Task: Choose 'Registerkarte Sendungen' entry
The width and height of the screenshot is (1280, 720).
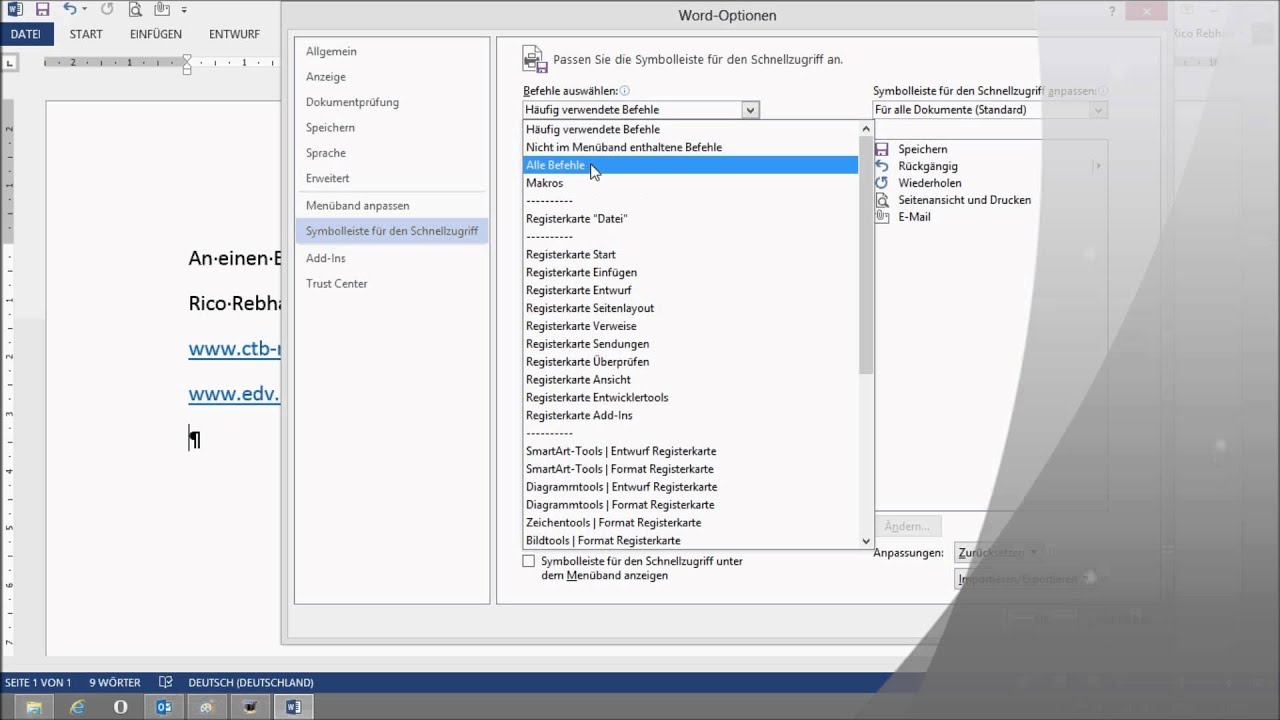Action: [x=690, y=344]
